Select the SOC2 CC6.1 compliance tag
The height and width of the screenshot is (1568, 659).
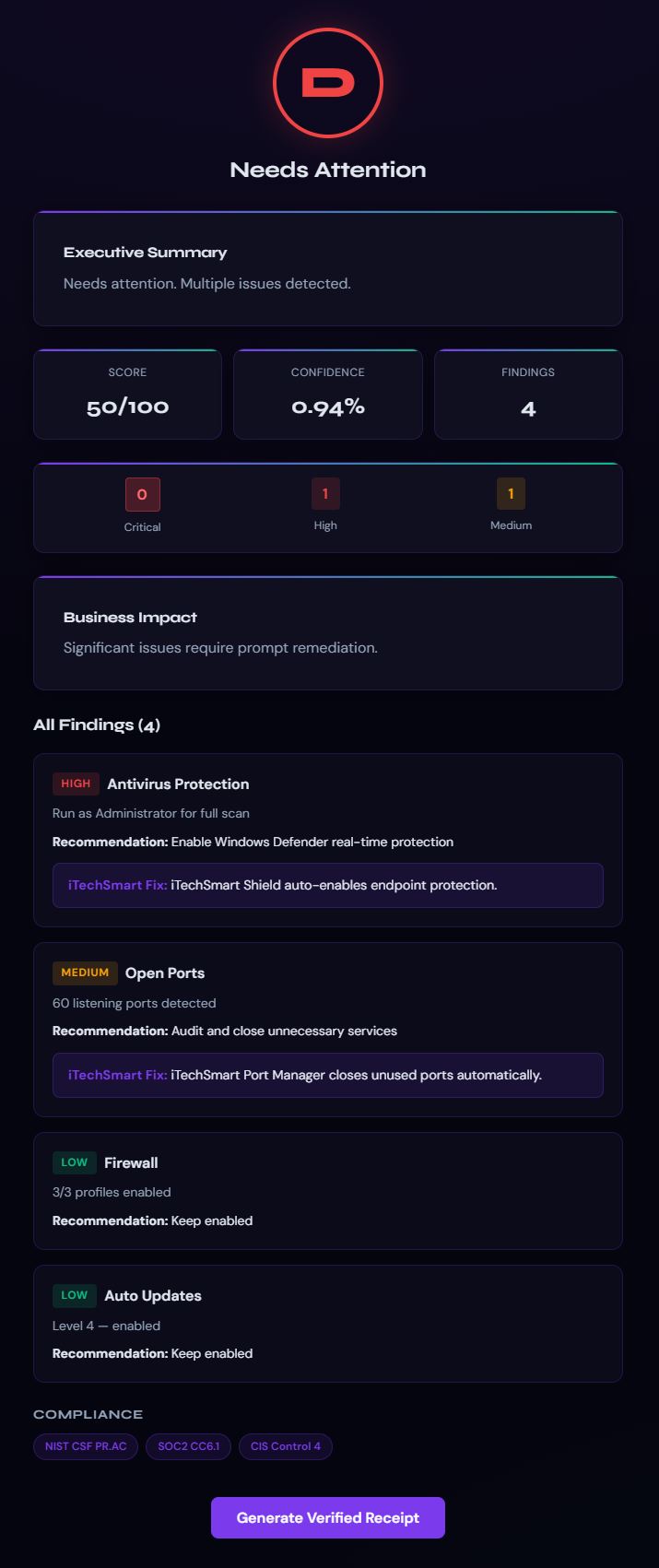[189, 1446]
